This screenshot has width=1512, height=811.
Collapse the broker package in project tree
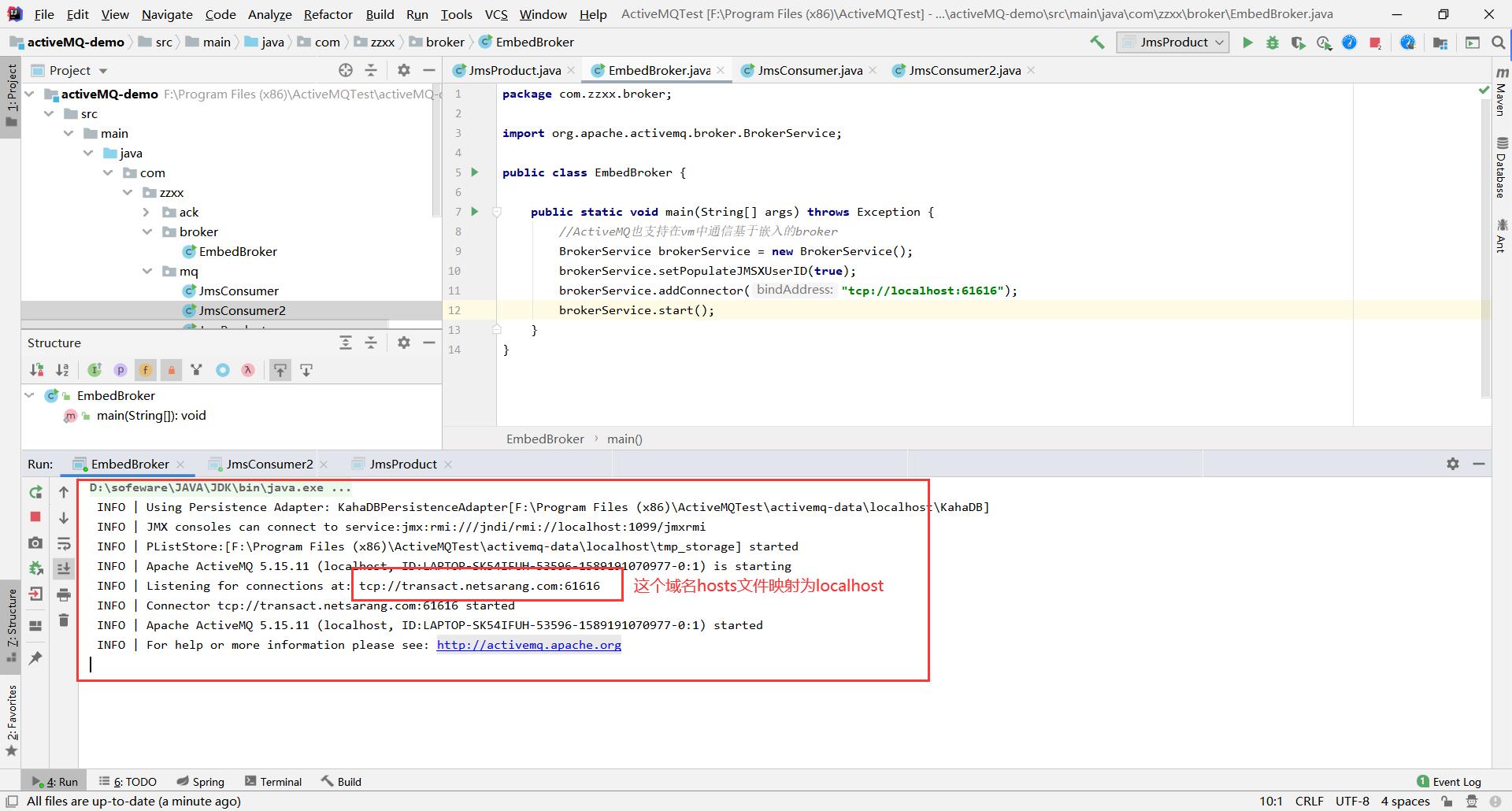146,231
